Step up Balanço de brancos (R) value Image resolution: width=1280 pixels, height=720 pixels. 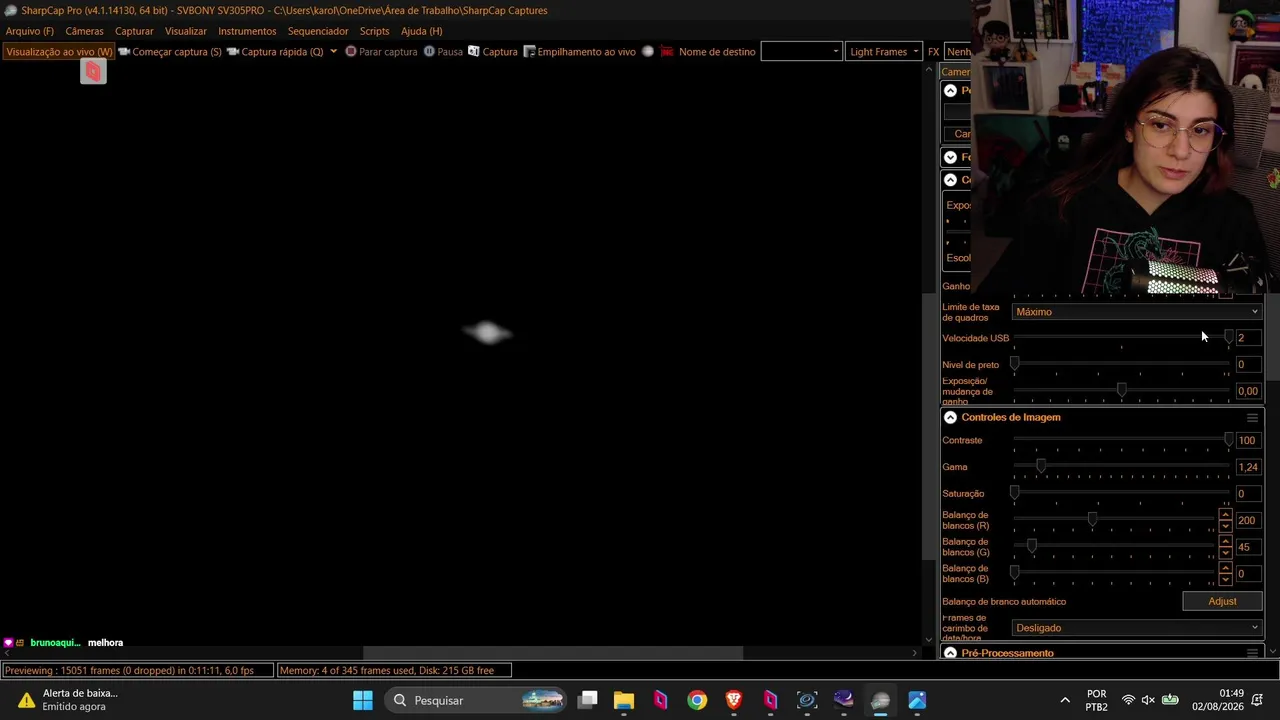tap(1225, 515)
